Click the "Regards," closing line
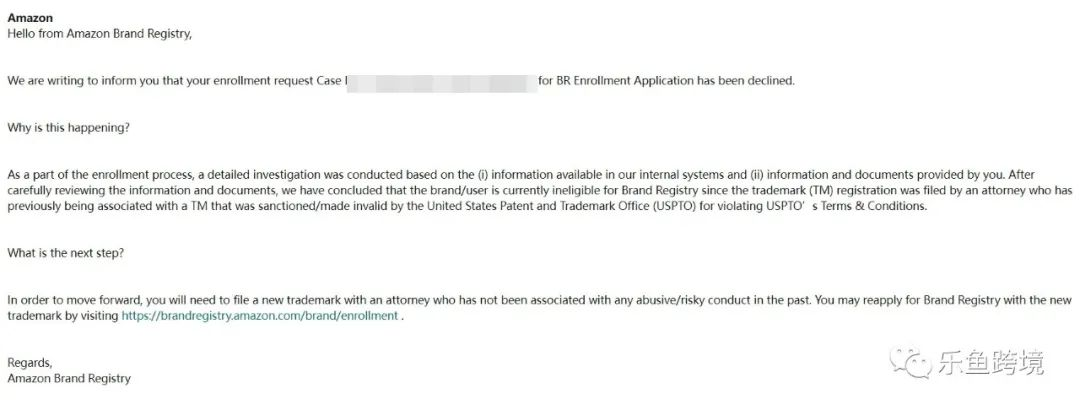 (x=29, y=362)
